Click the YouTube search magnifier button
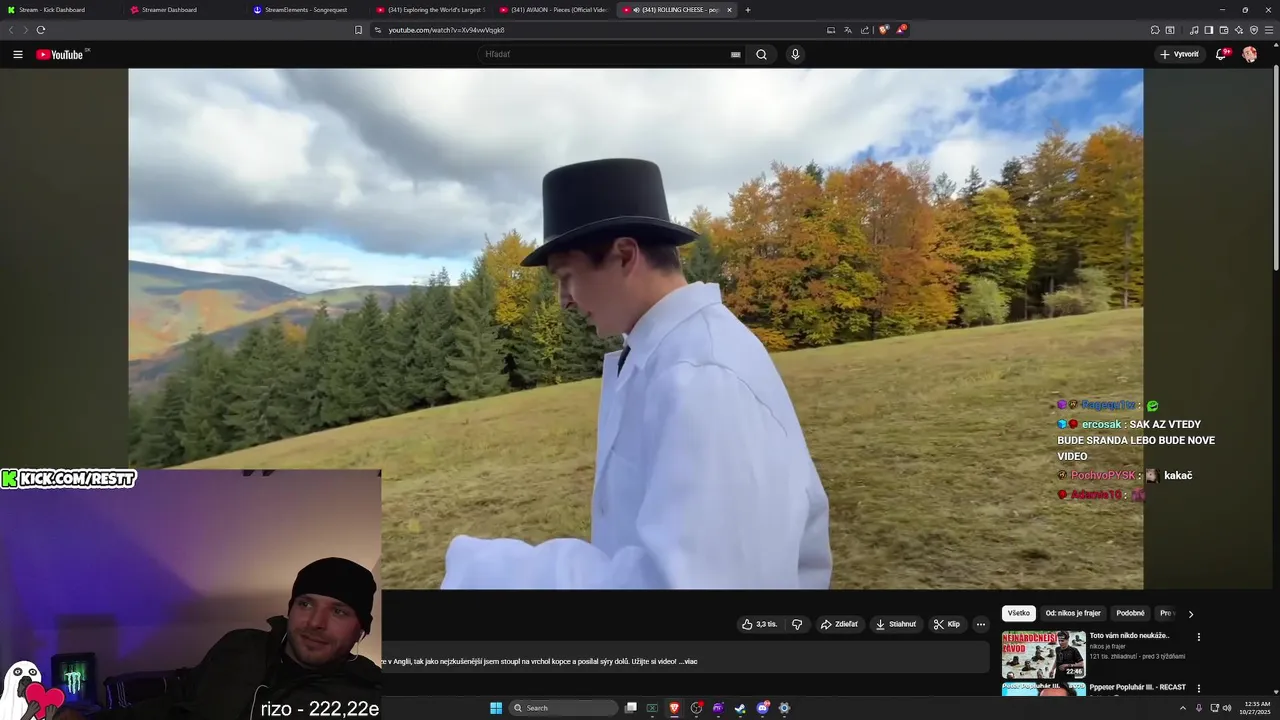This screenshot has height=720, width=1280. [x=761, y=54]
